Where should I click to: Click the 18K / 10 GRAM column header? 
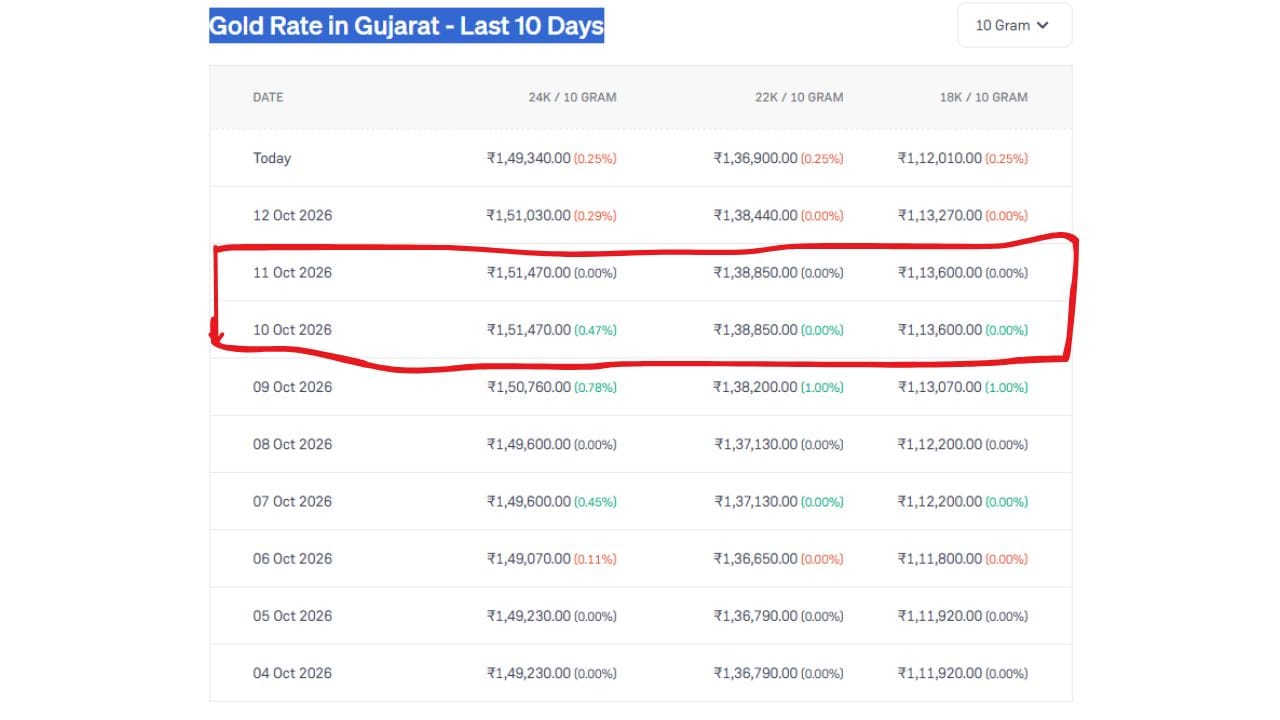pyautogui.click(x=984, y=97)
